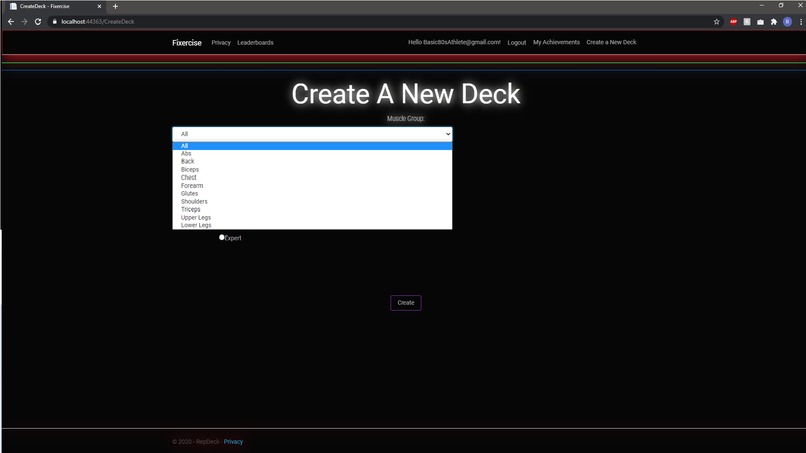Select the CreateDeck - Fixercise browser tab
806x453 pixels.
coord(55,6)
